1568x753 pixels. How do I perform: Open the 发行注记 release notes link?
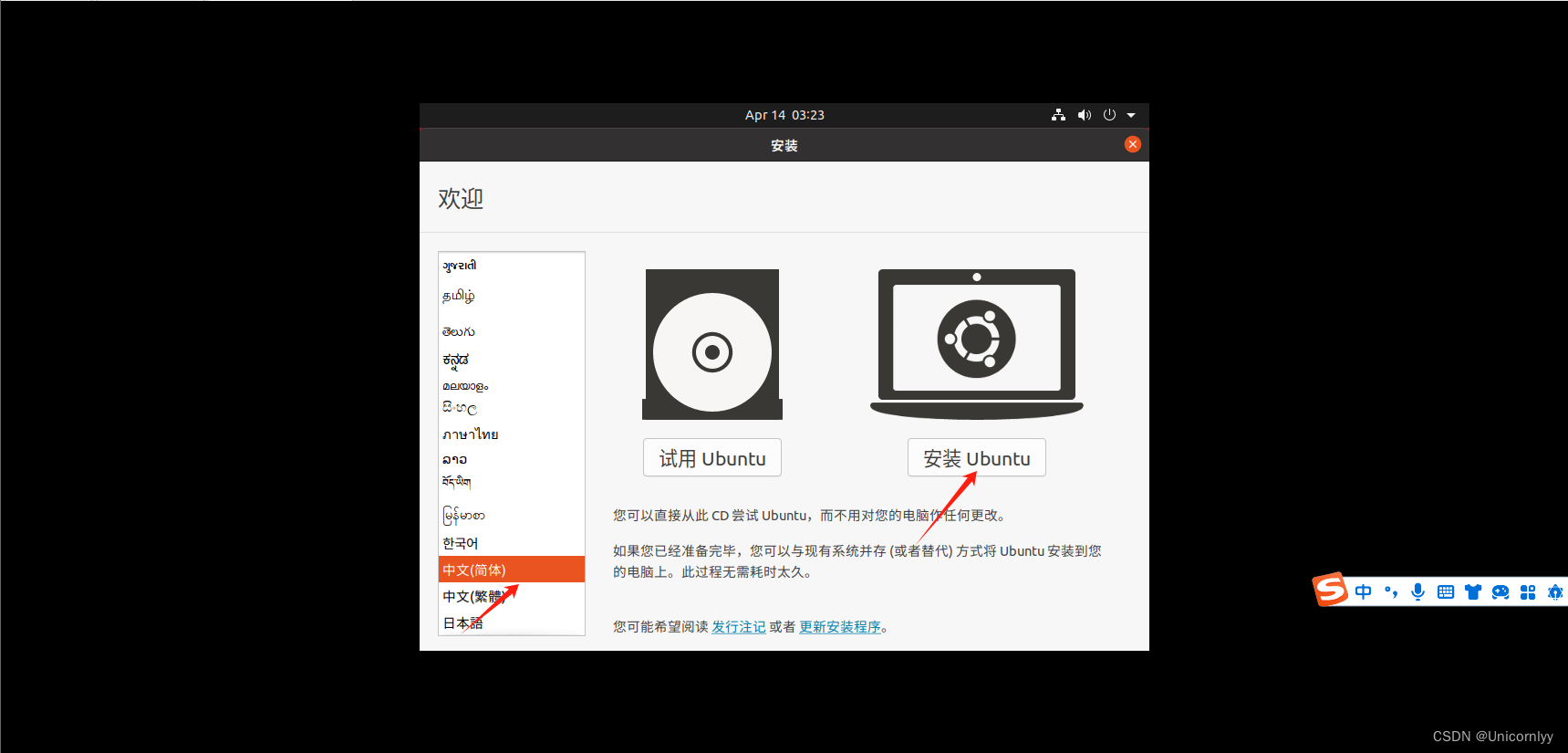[739, 627]
